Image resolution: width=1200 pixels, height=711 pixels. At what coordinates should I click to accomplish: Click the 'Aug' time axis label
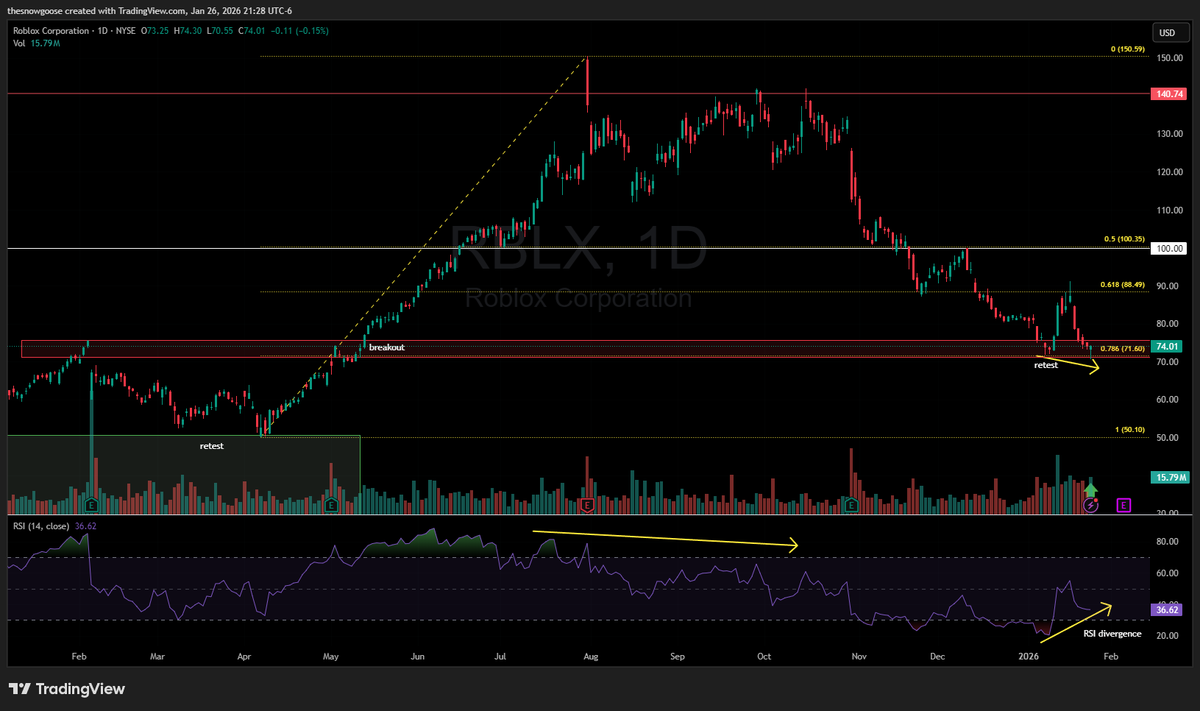pos(591,657)
